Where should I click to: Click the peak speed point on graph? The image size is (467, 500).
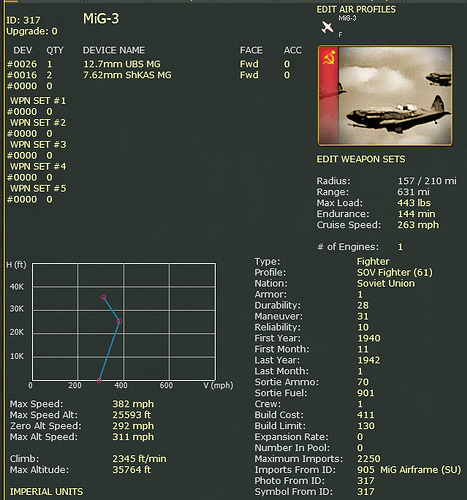(x=119, y=321)
